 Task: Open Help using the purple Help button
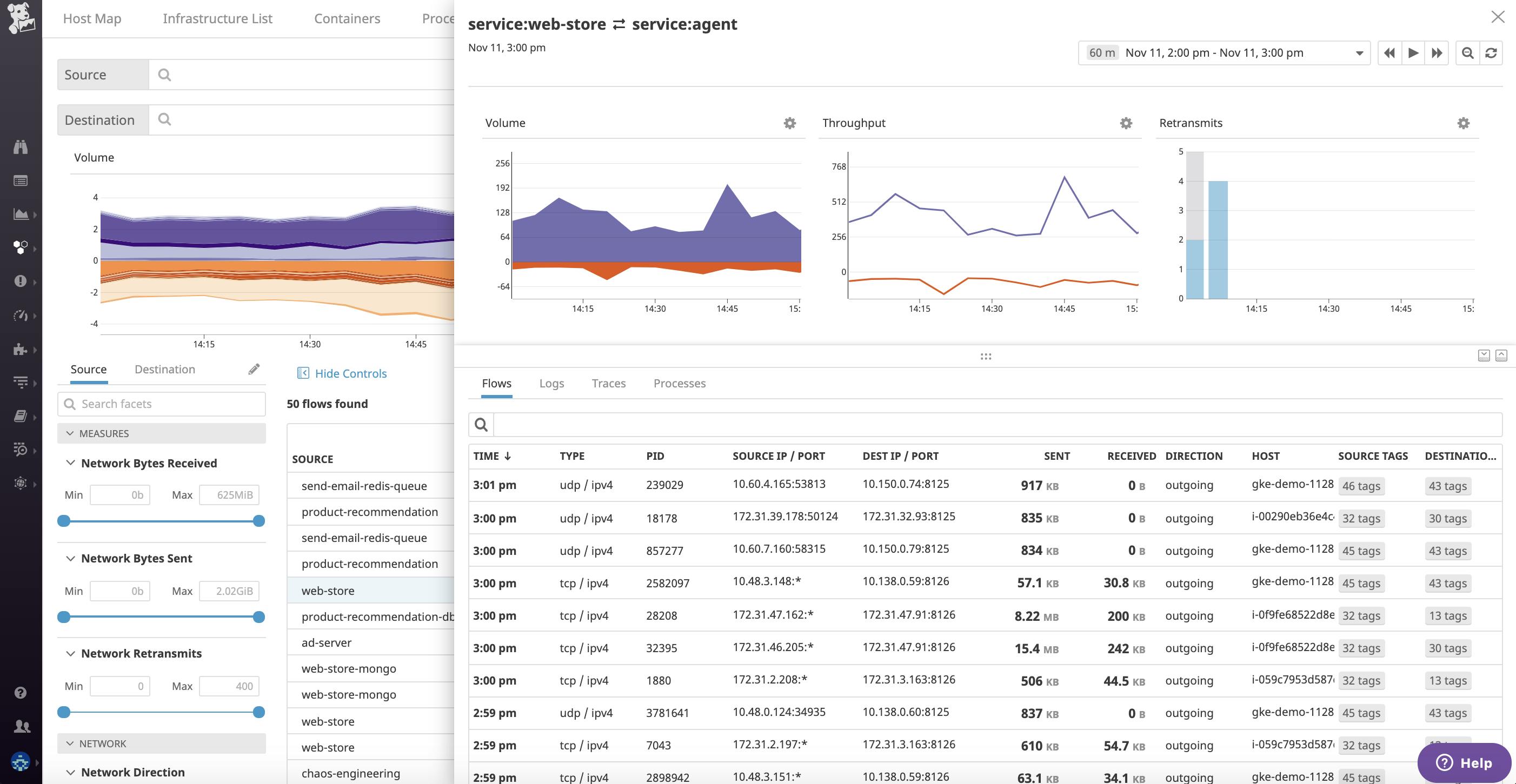(x=1464, y=763)
